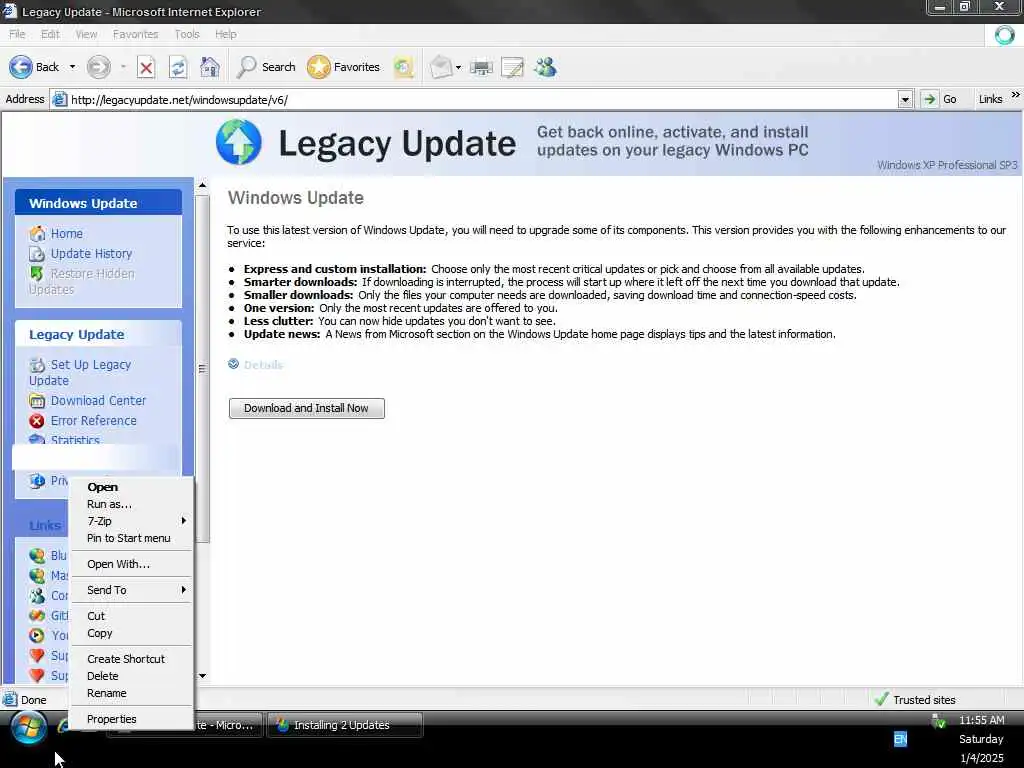Choose Open With... in context menu
The image size is (1024, 768).
coord(130,564)
